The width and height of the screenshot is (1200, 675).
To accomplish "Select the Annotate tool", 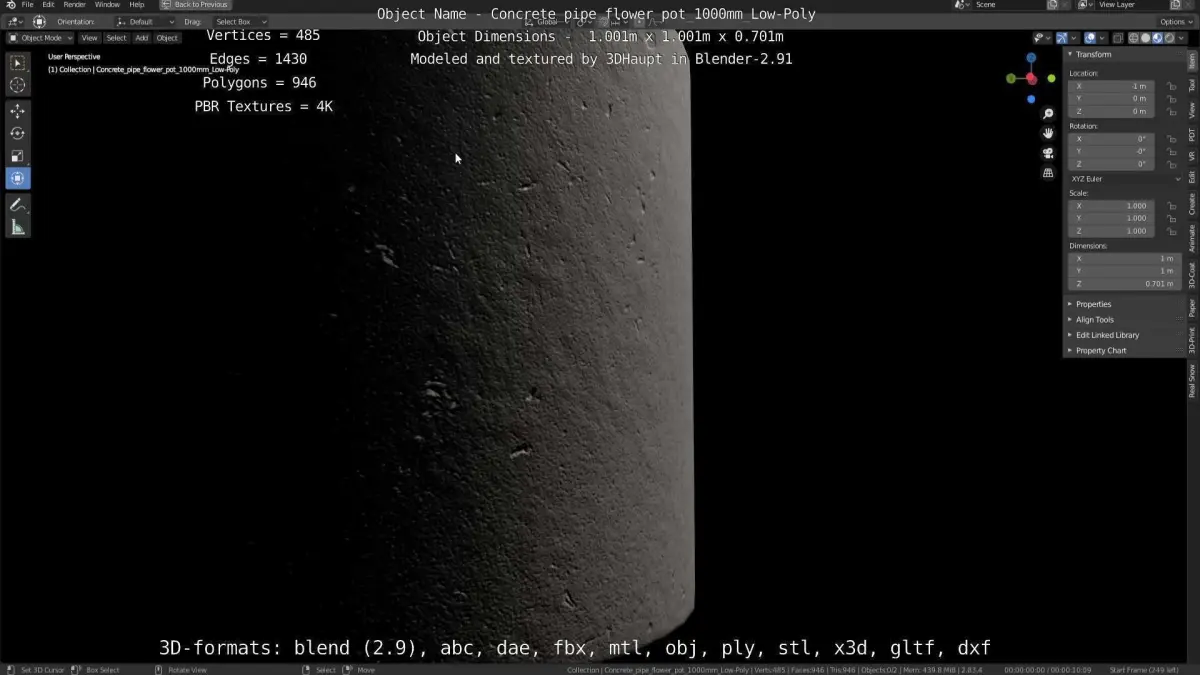I will [17, 204].
